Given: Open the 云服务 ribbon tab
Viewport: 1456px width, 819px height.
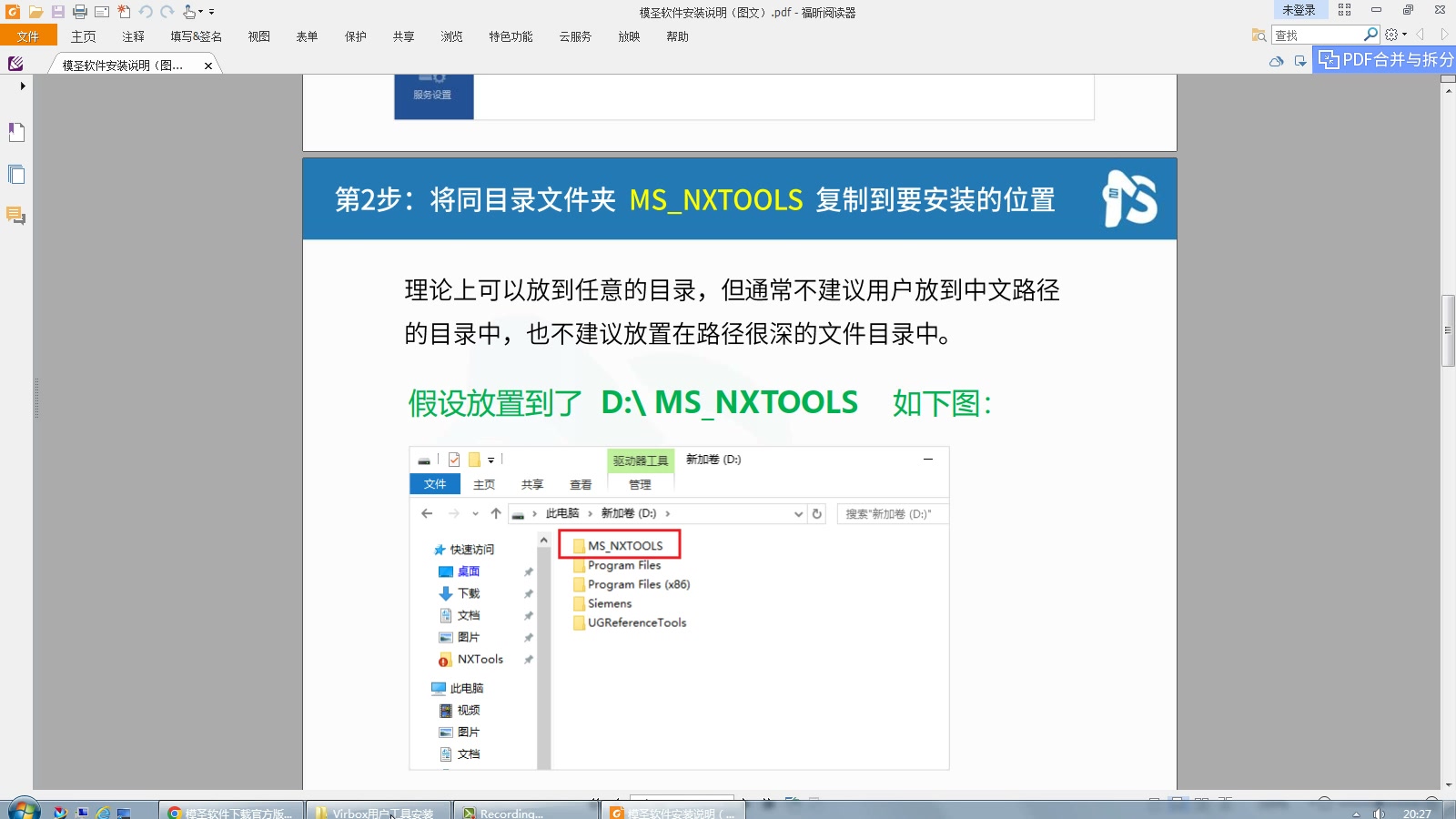Looking at the screenshot, I should (575, 36).
